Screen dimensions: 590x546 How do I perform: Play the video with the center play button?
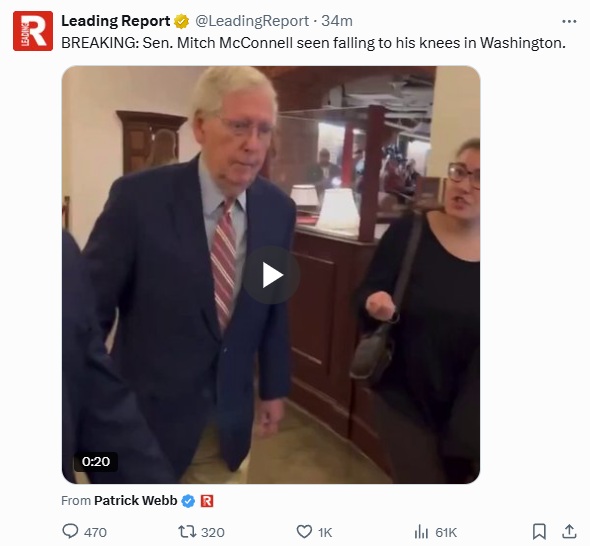click(271, 275)
